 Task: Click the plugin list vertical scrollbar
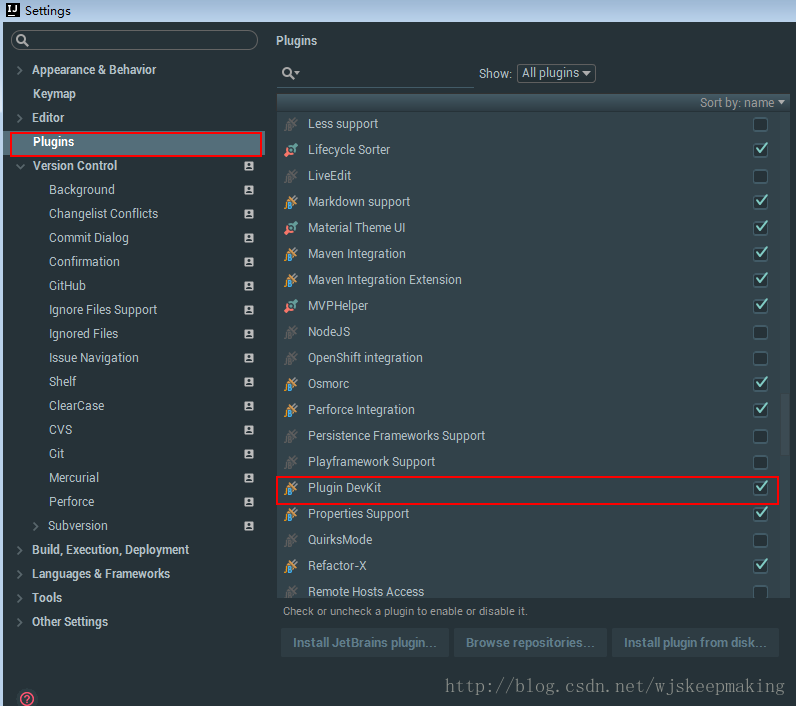pos(785,424)
